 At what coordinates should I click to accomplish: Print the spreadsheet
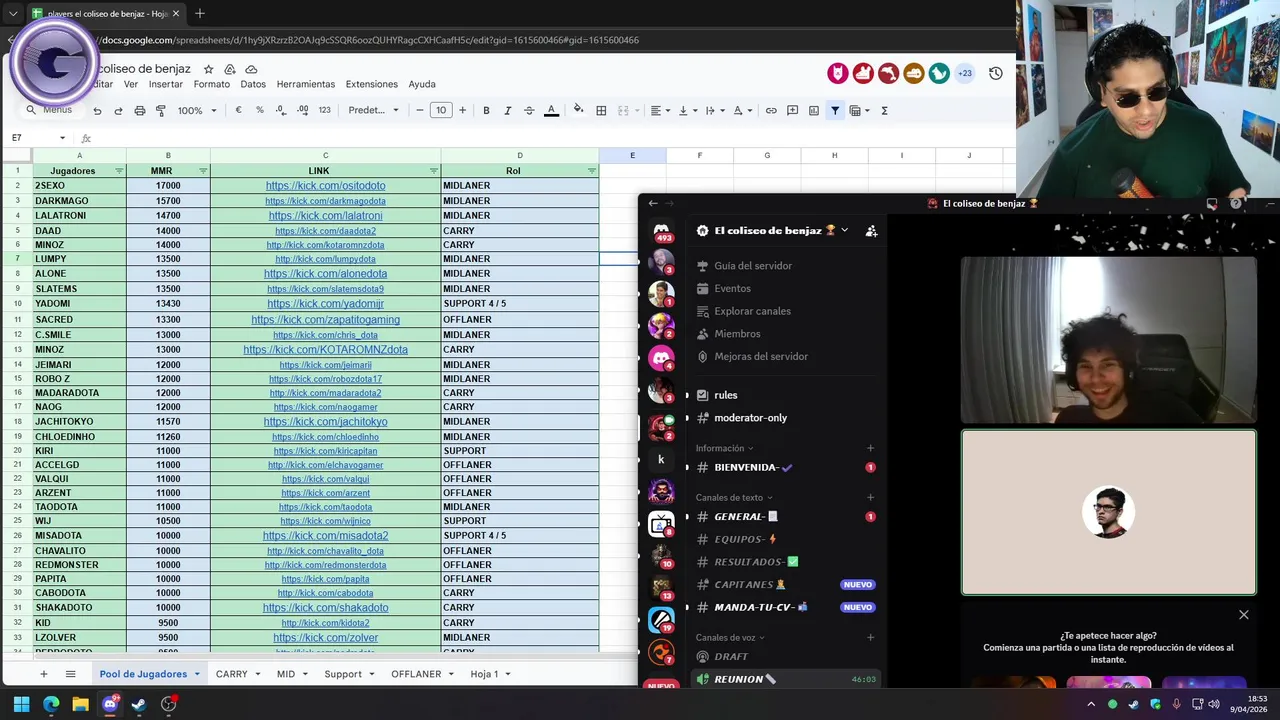tap(140, 111)
